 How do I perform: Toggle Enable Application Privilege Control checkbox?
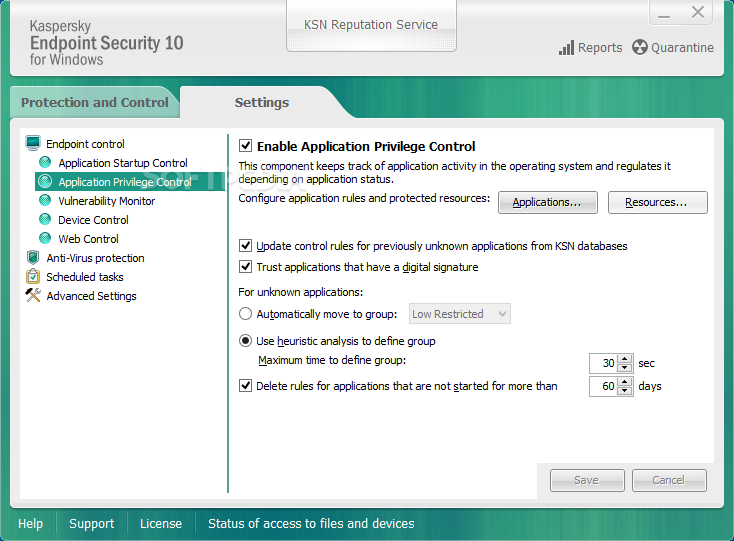[245, 146]
